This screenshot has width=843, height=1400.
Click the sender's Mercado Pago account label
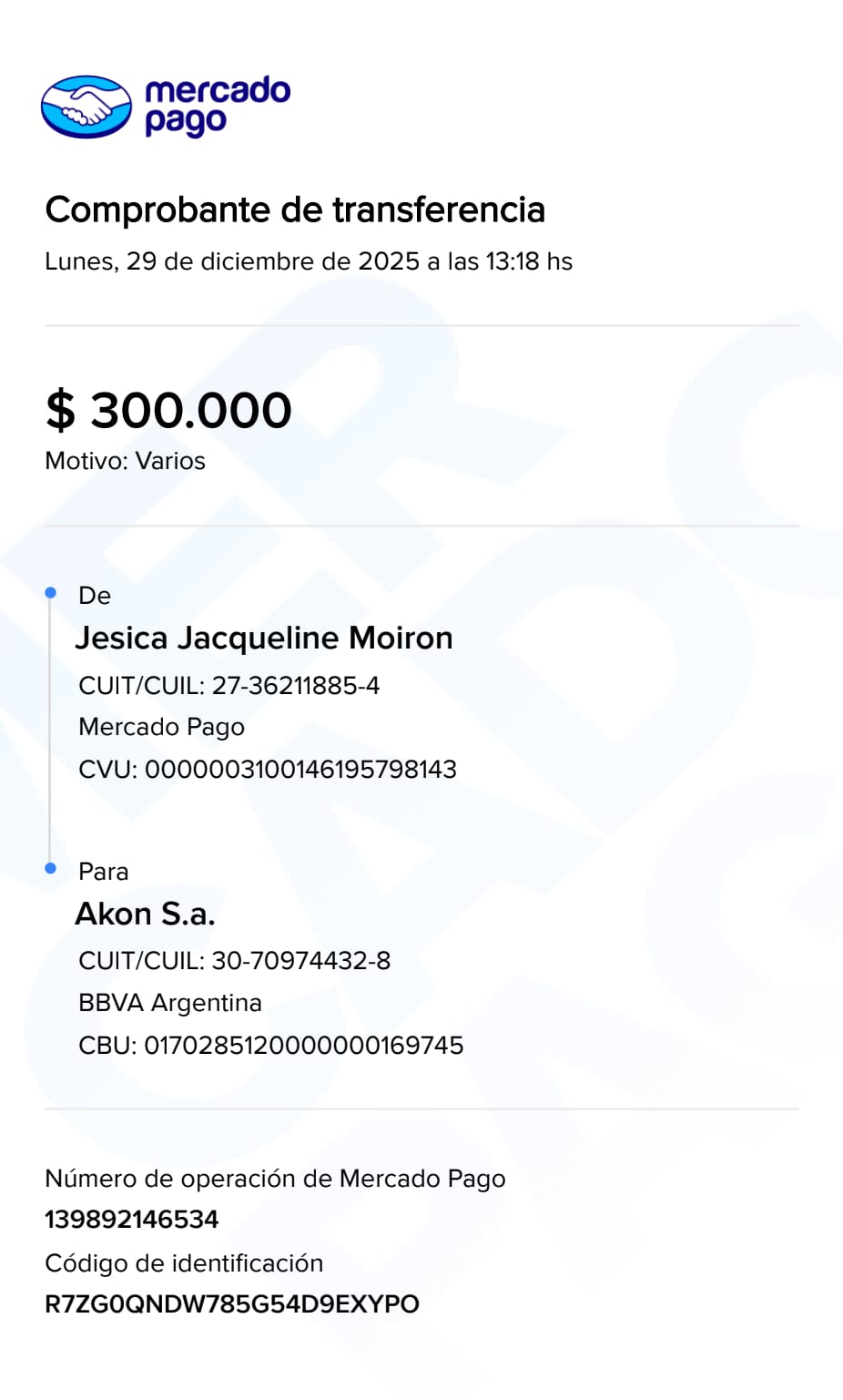[x=161, y=727]
